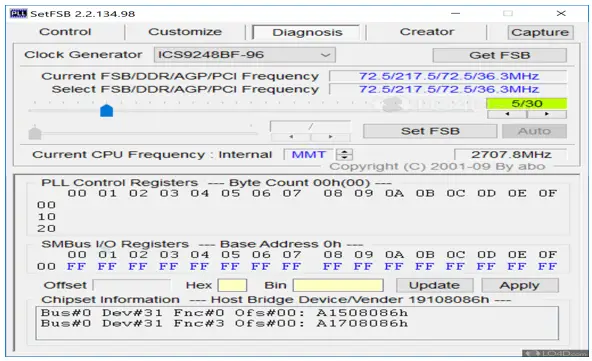Open the Creator tab
The height and width of the screenshot is (361, 592).
pyautogui.click(x=427, y=32)
